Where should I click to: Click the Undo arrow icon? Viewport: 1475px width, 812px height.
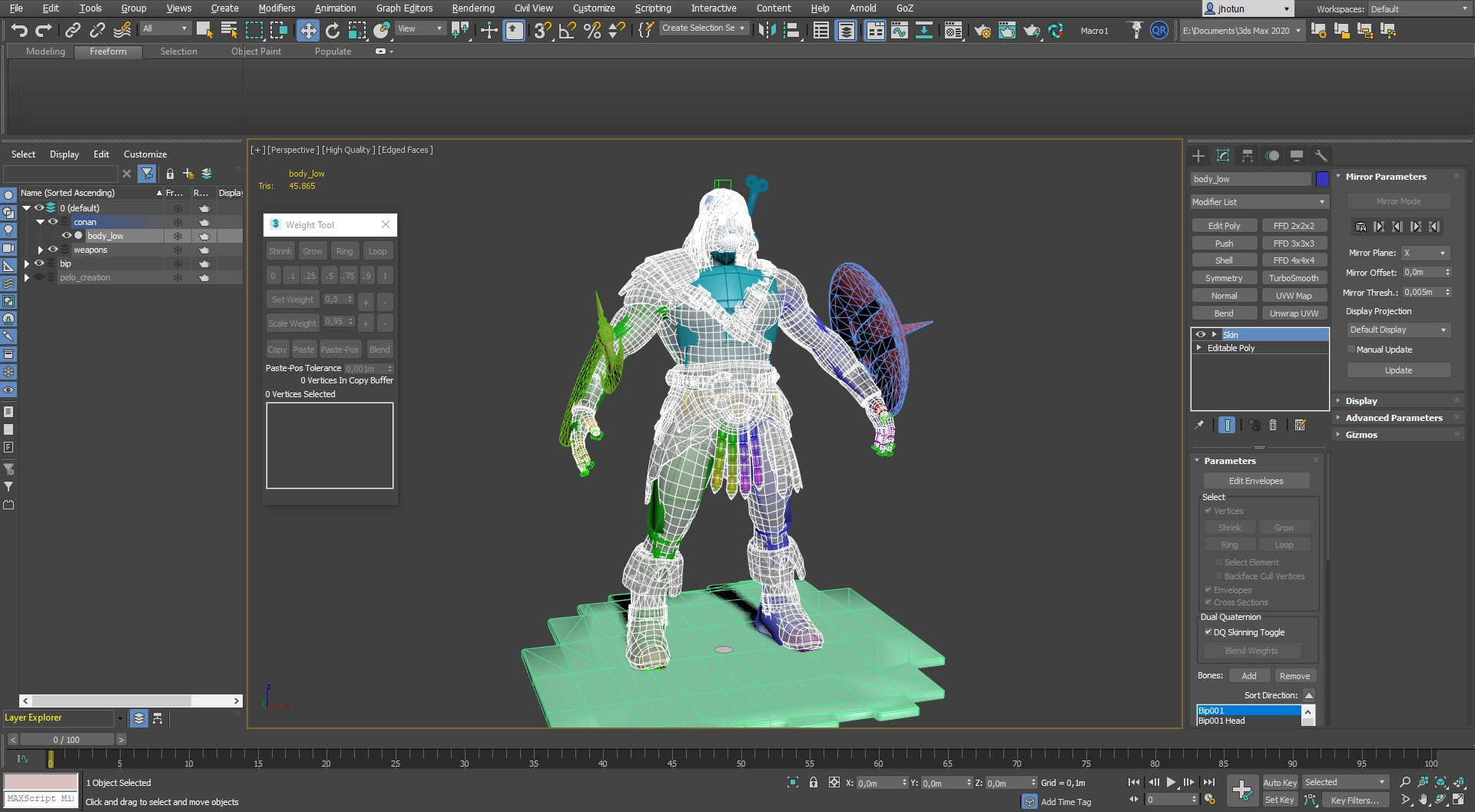click(19, 30)
